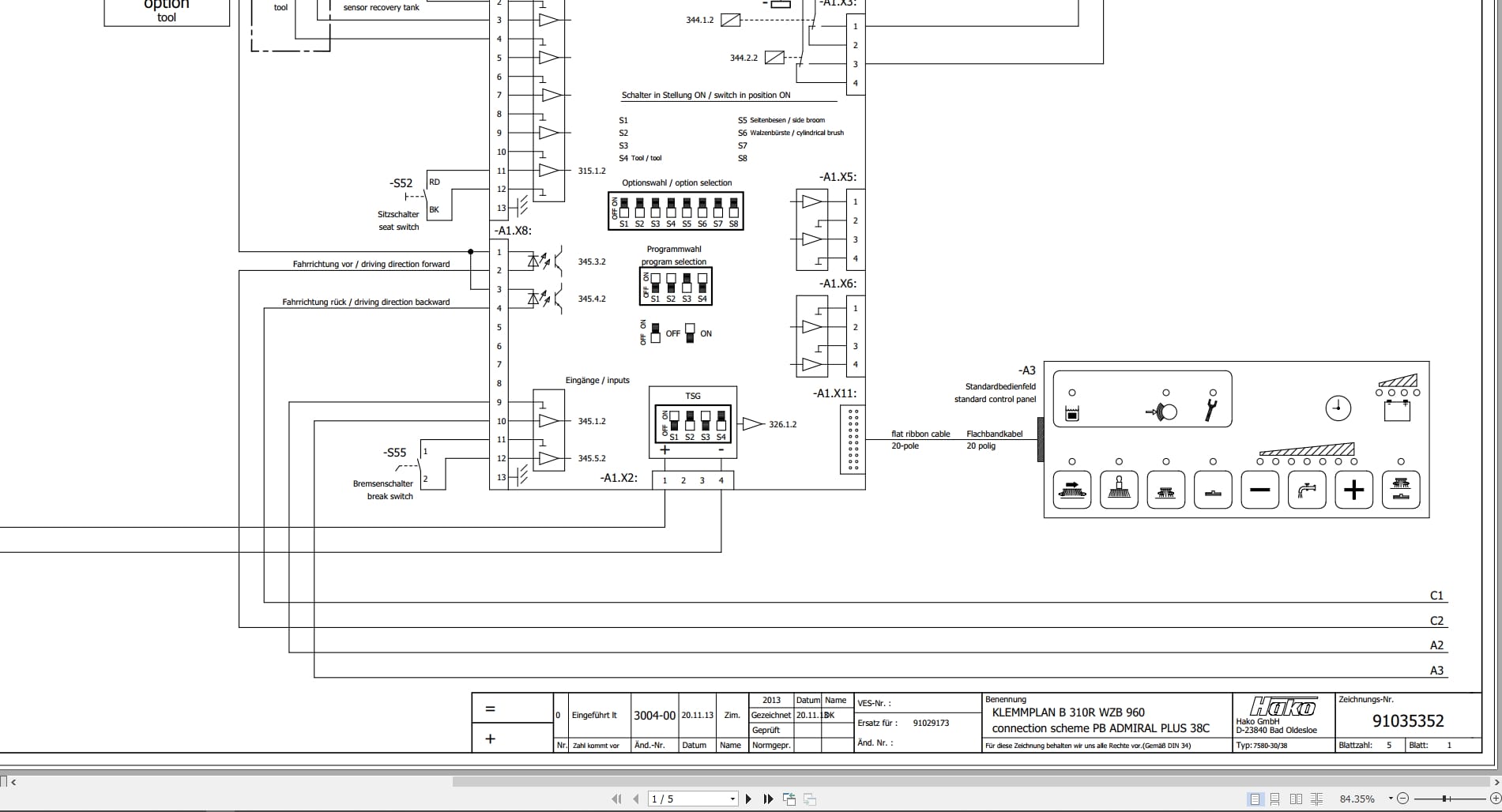This screenshot has height=812, width=1502.
Task: Open the page number dropdown arrow
Action: [734, 799]
